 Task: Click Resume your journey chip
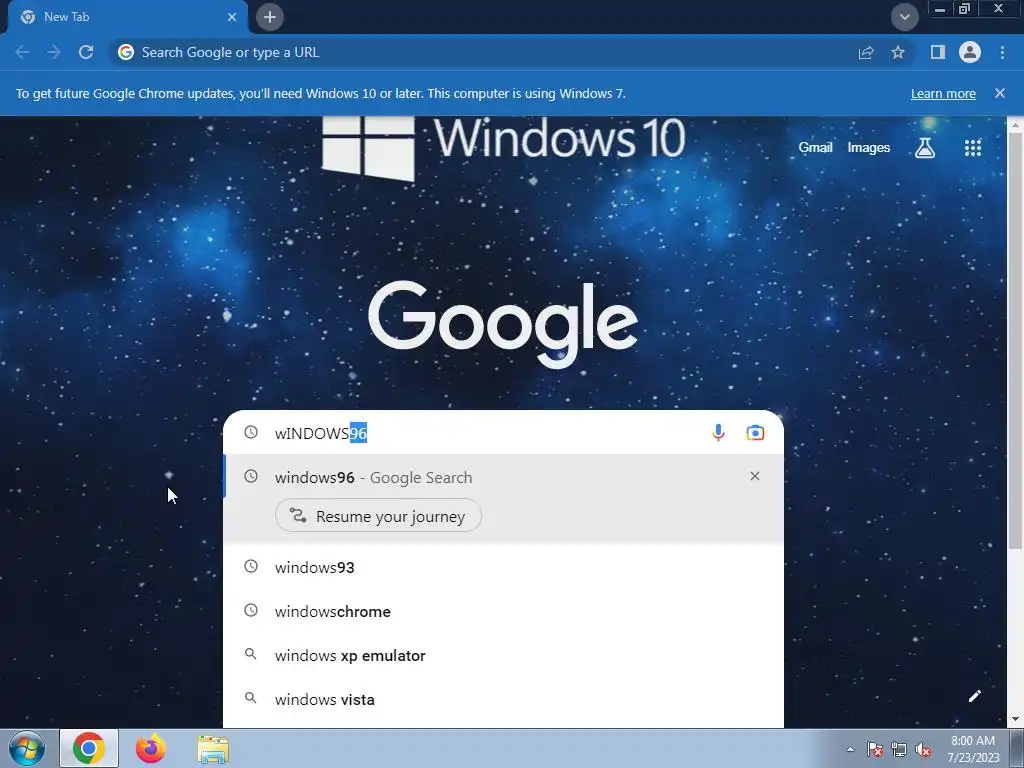coord(378,516)
